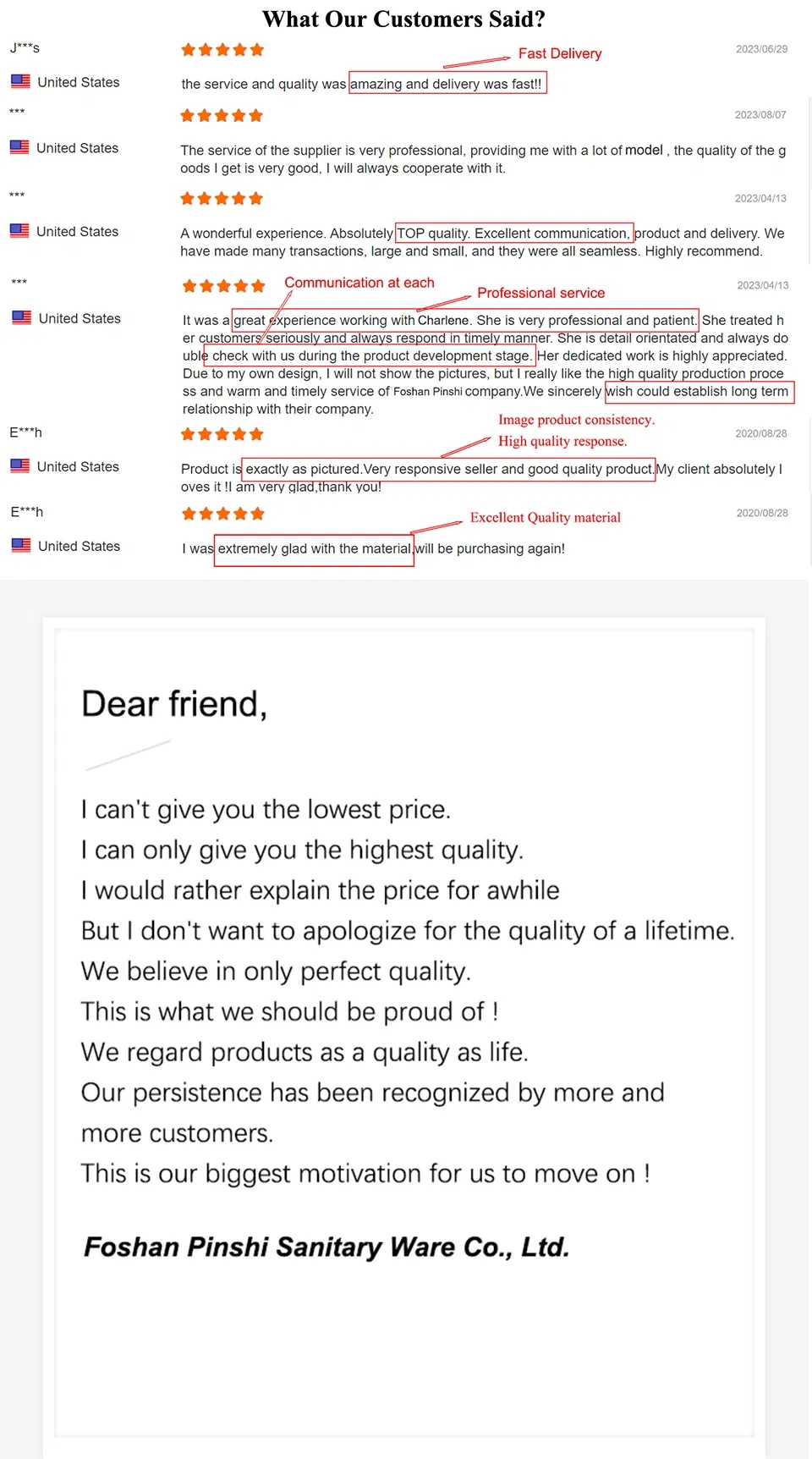Click the star rating of the 2023/08/07 review
This screenshot has height=1459, width=812.
222,115
